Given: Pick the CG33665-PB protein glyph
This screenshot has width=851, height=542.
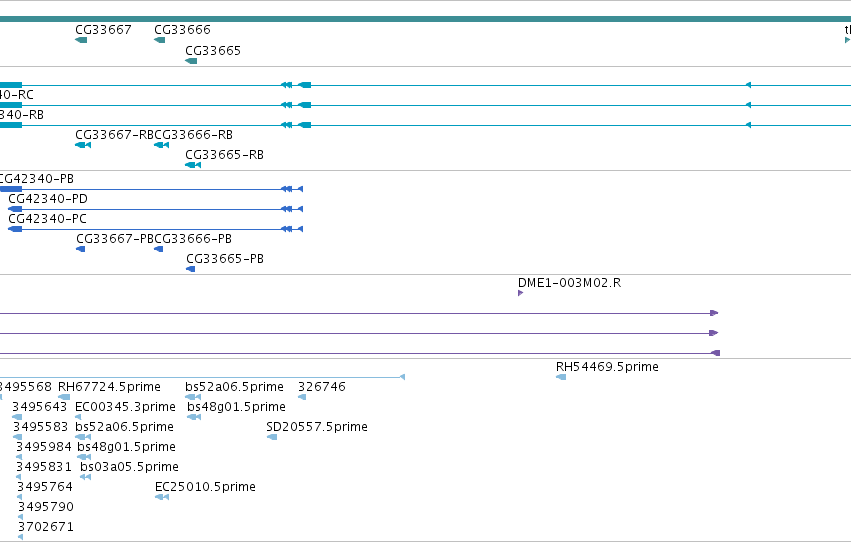Looking at the screenshot, I should tap(190, 269).
